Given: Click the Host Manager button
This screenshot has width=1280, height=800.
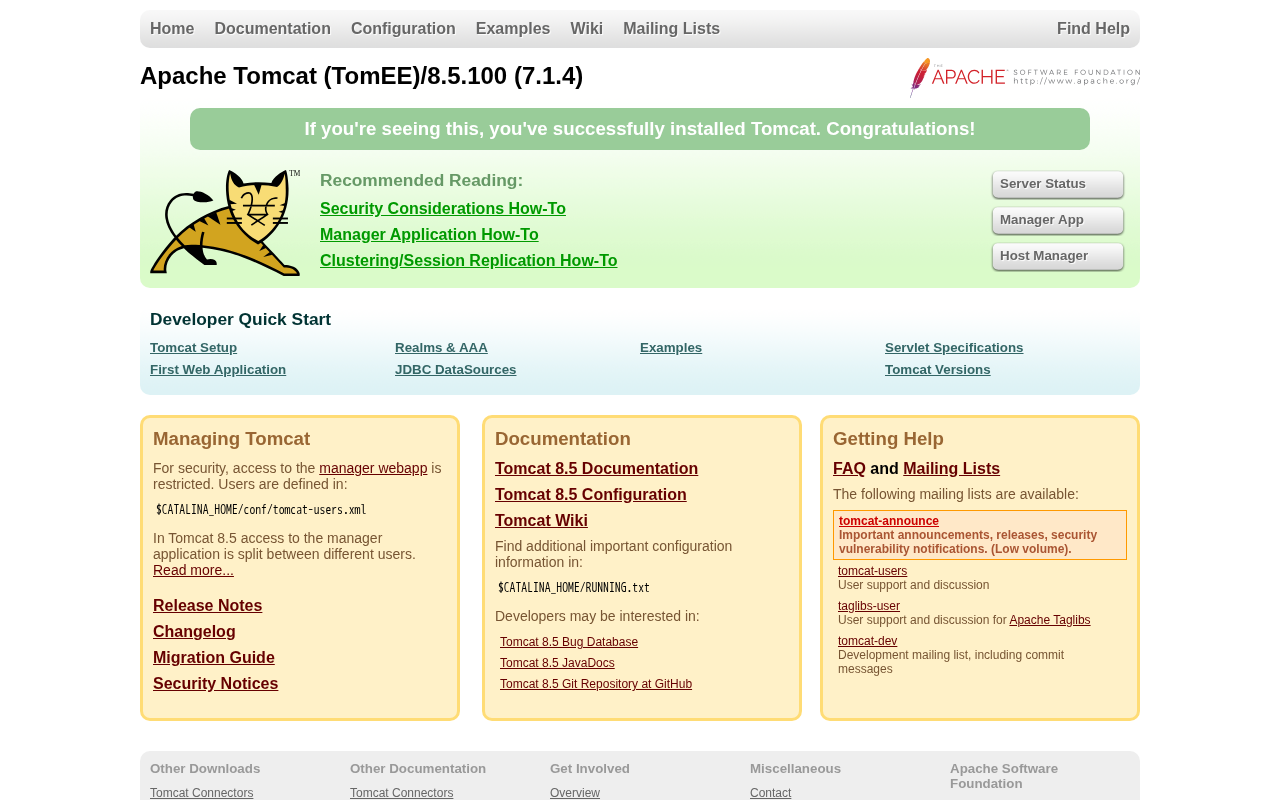Looking at the screenshot, I should (x=1058, y=256).
